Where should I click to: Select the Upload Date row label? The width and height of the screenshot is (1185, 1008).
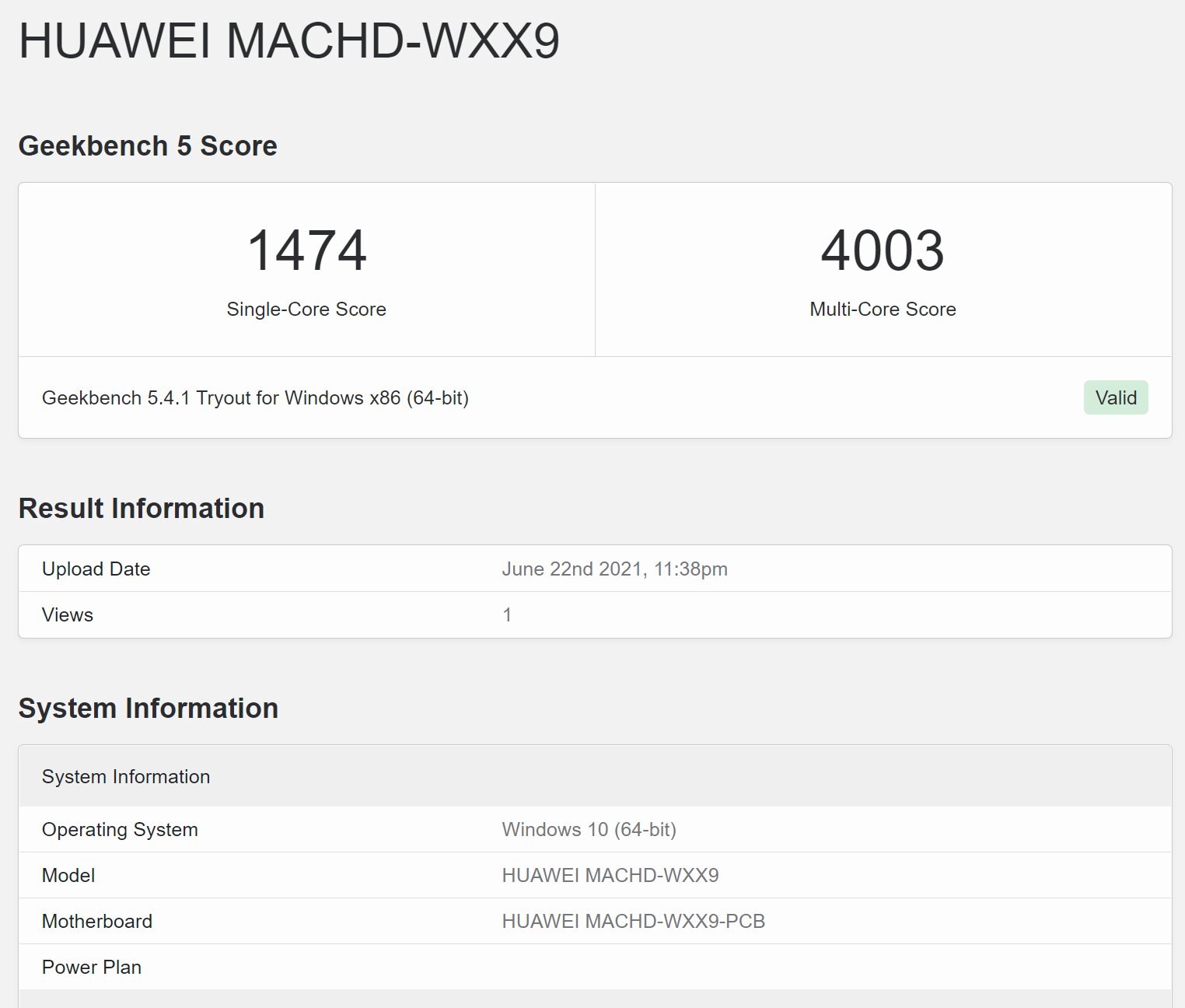(96, 569)
